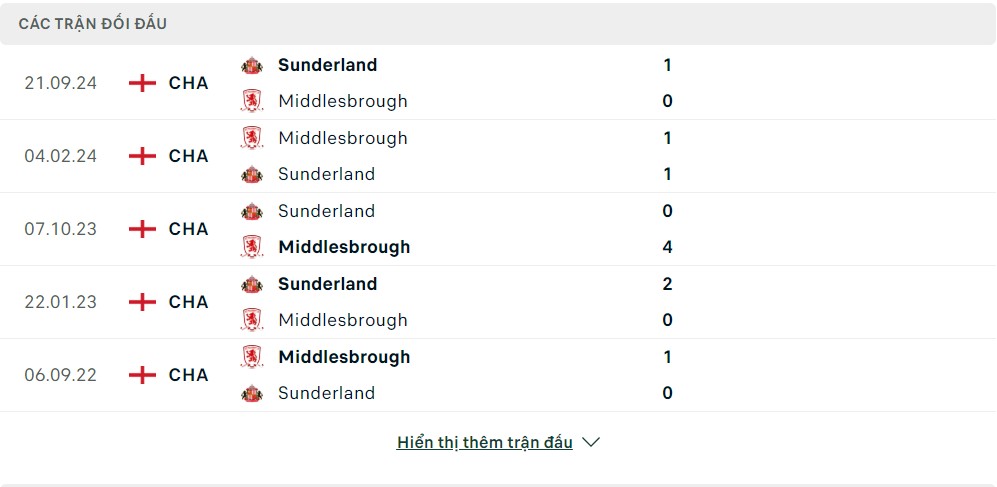
Task: Click England flag icon for 07.10.23 match
Action: click(x=142, y=229)
